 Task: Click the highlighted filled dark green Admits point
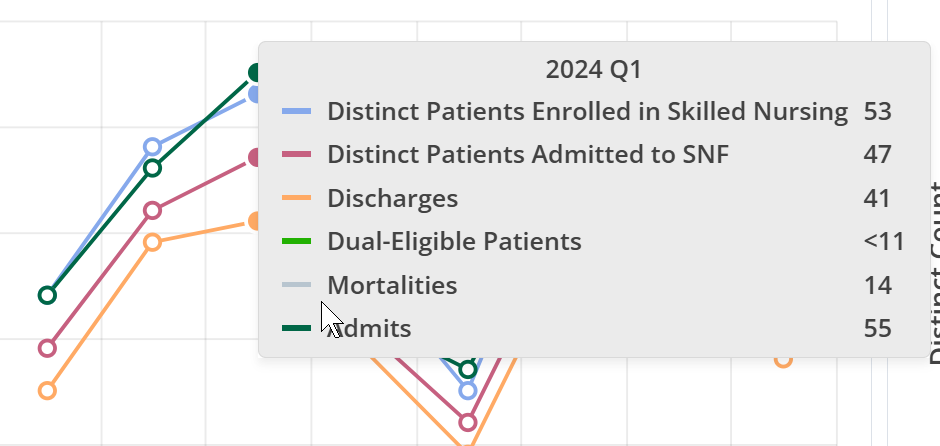click(255, 73)
